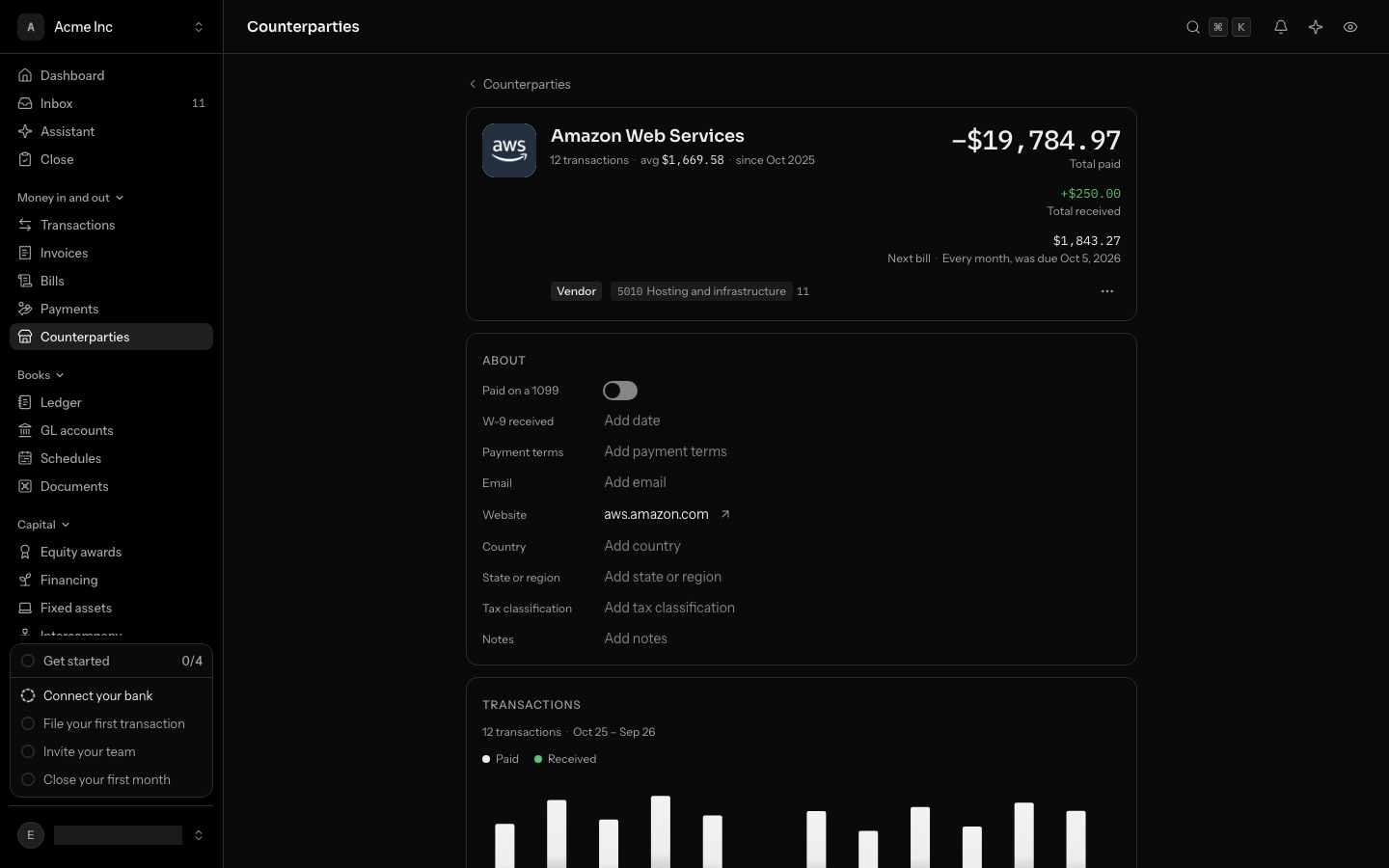Go back to Counterparties list
The image size is (1389, 868).
coord(520,84)
